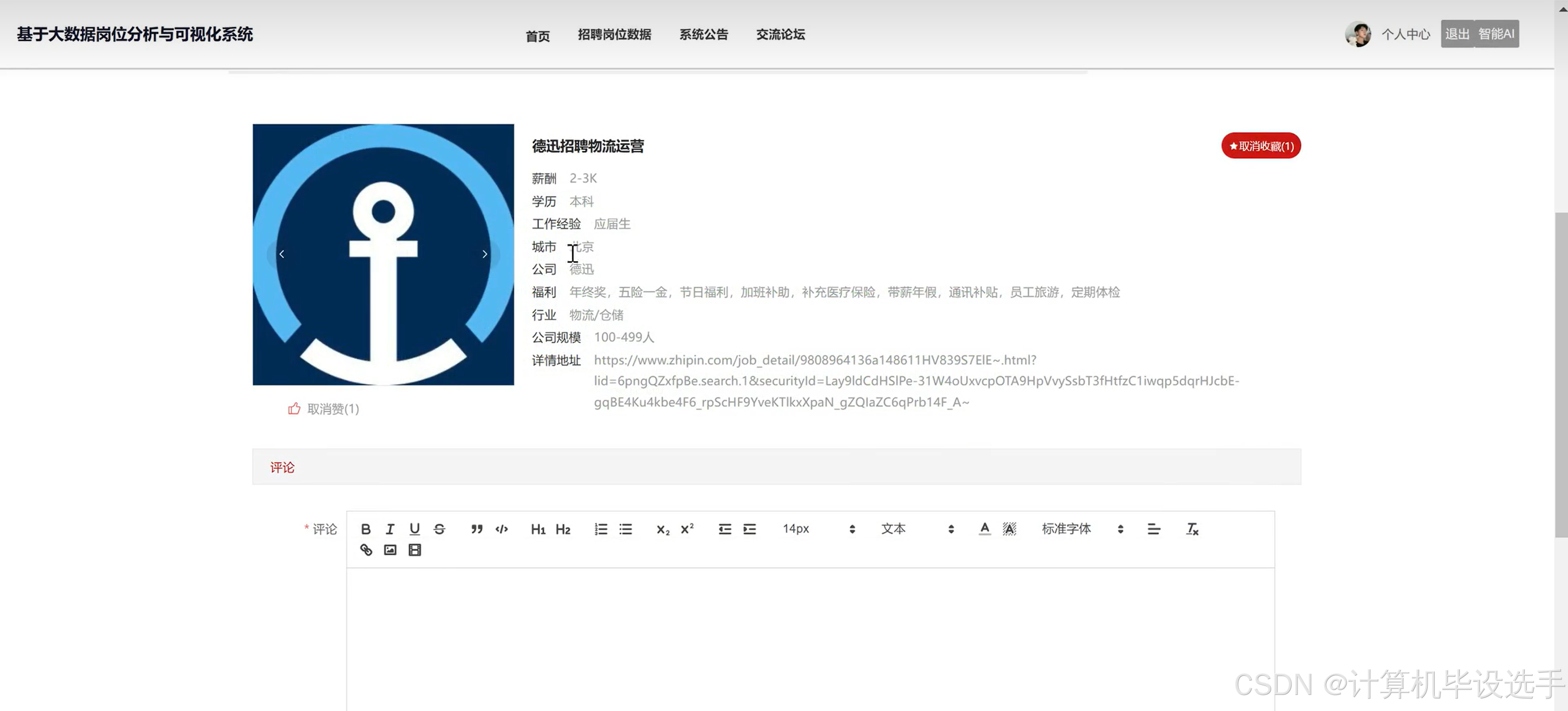Open 个人中心 personal center
The height and width of the screenshot is (711, 1568).
click(1406, 35)
